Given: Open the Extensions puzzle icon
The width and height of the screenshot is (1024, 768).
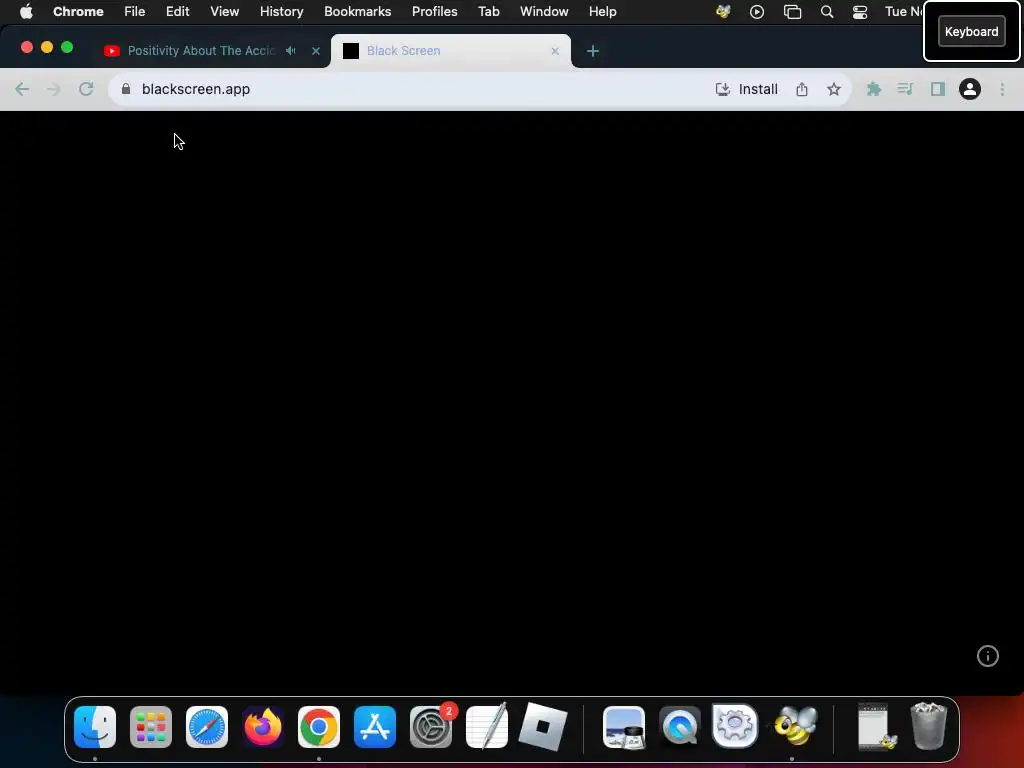Looking at the screenshot, I should click(x=873, y=89).
